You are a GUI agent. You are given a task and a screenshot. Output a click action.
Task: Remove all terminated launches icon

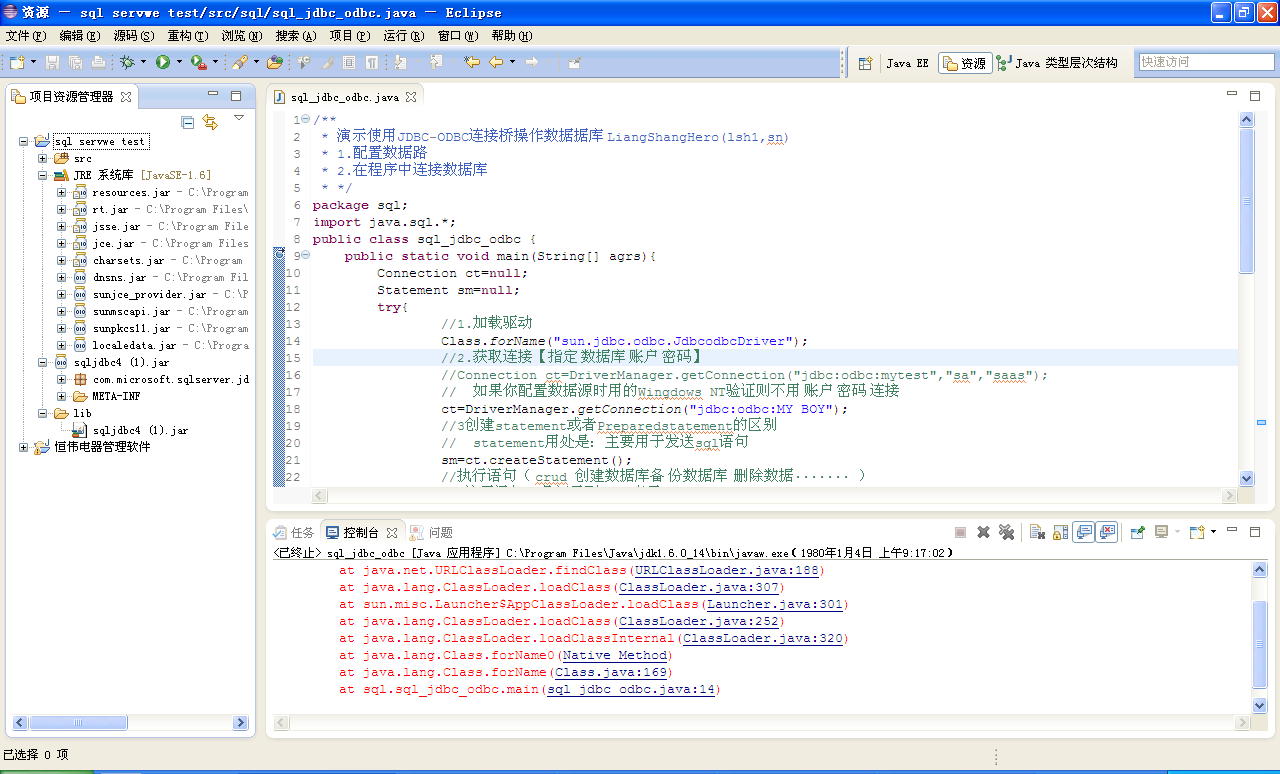[x=1006, y=532]
